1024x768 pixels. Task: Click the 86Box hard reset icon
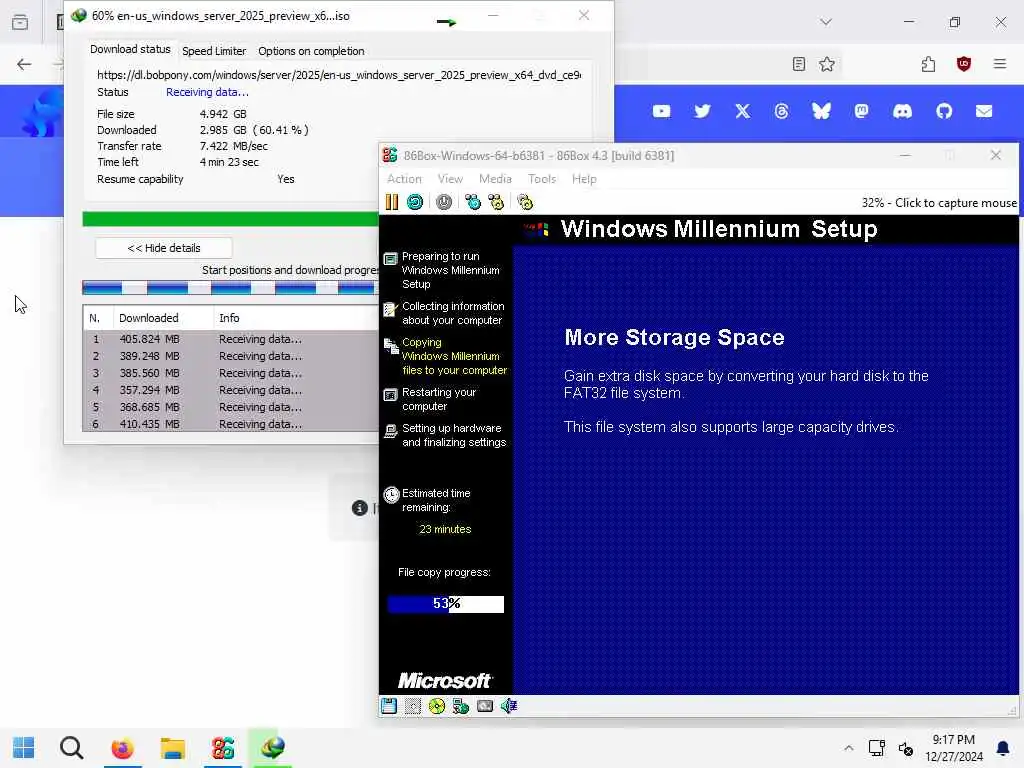point(415,202)
